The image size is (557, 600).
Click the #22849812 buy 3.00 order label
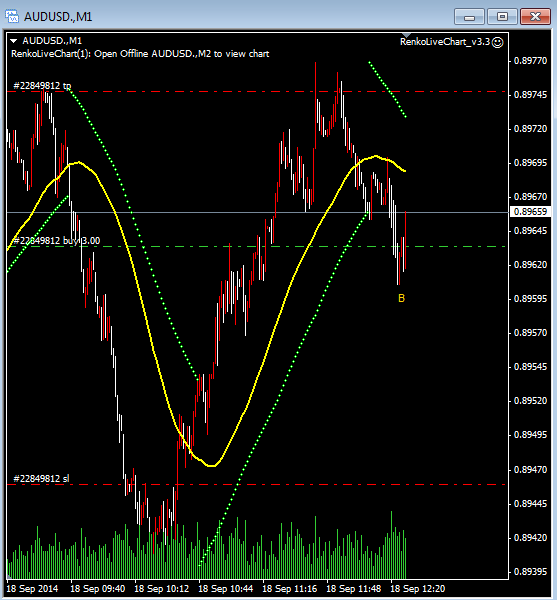[57, 241]
